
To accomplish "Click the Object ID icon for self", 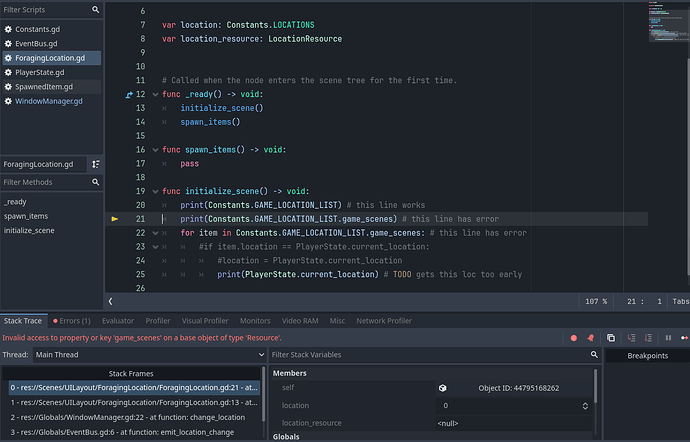I will 441,388.
